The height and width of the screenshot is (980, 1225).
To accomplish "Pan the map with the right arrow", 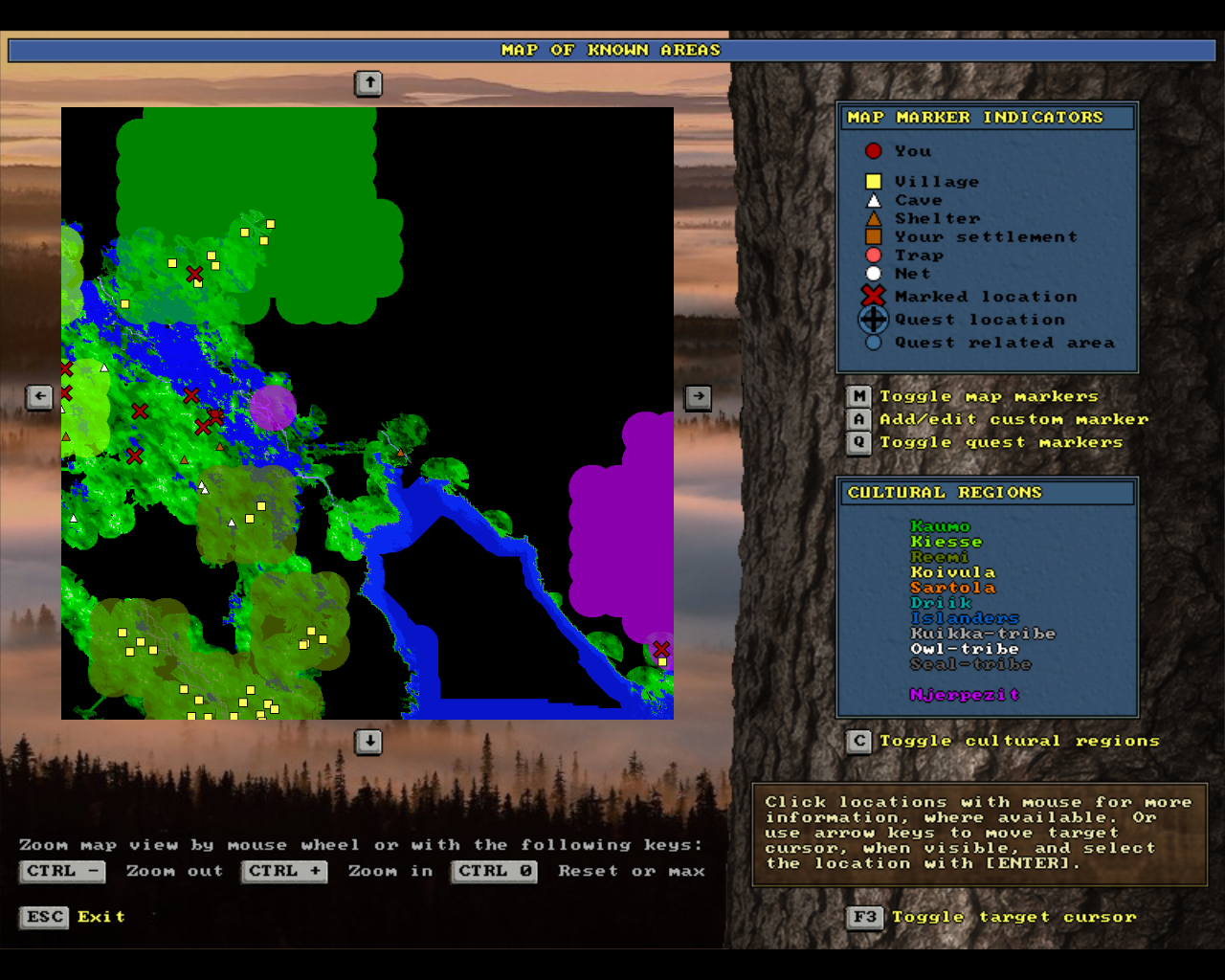I will tap(699, 396).
